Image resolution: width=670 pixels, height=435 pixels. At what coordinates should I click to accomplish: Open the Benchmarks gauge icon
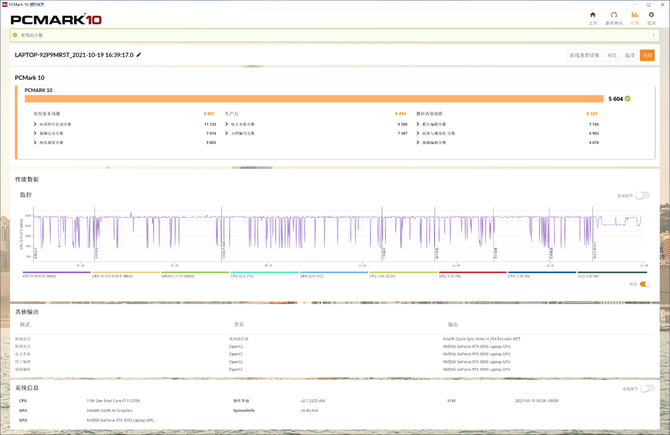coord(614,15)
